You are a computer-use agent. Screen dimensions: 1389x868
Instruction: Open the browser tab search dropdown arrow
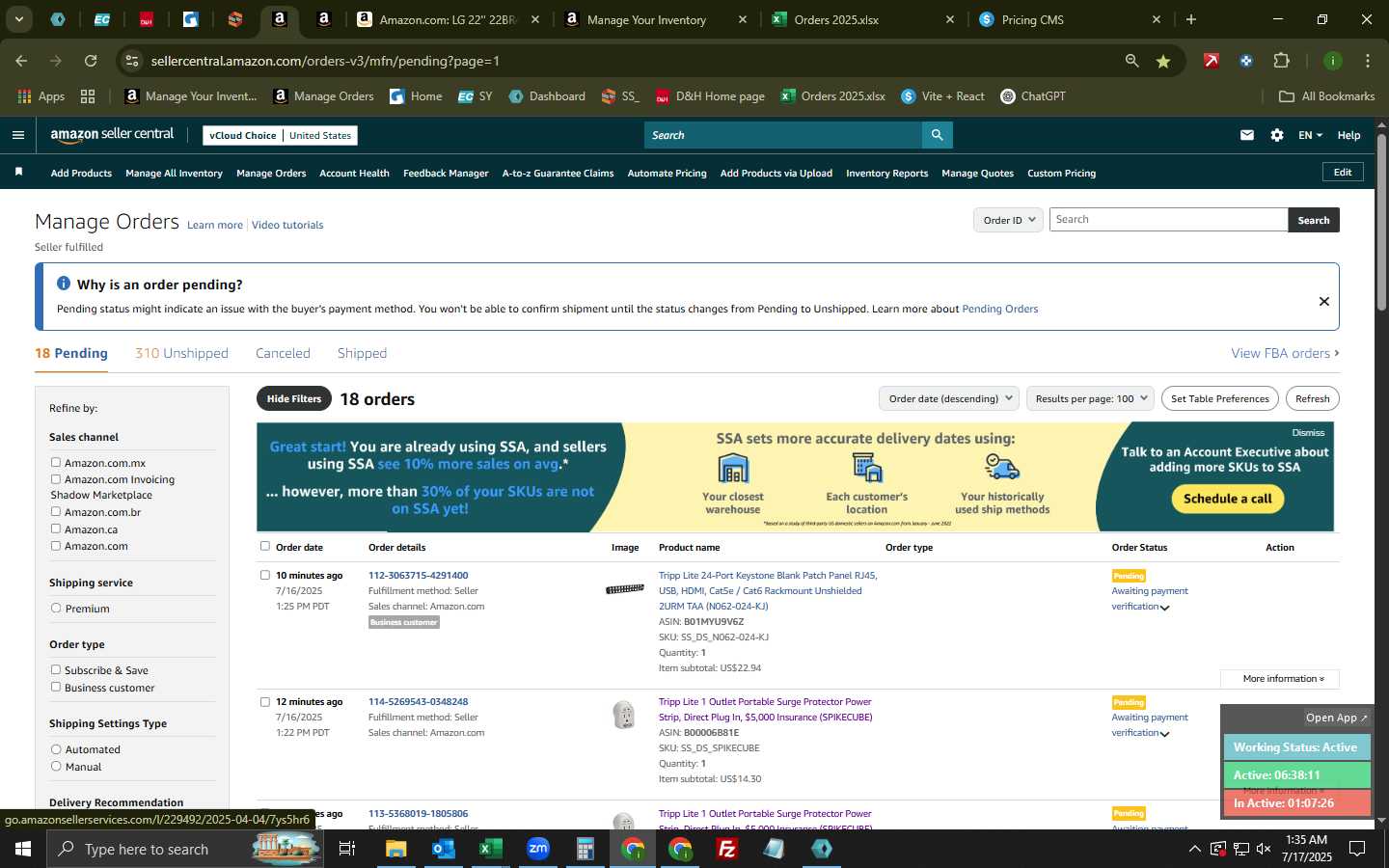click(x=18, y=19)
